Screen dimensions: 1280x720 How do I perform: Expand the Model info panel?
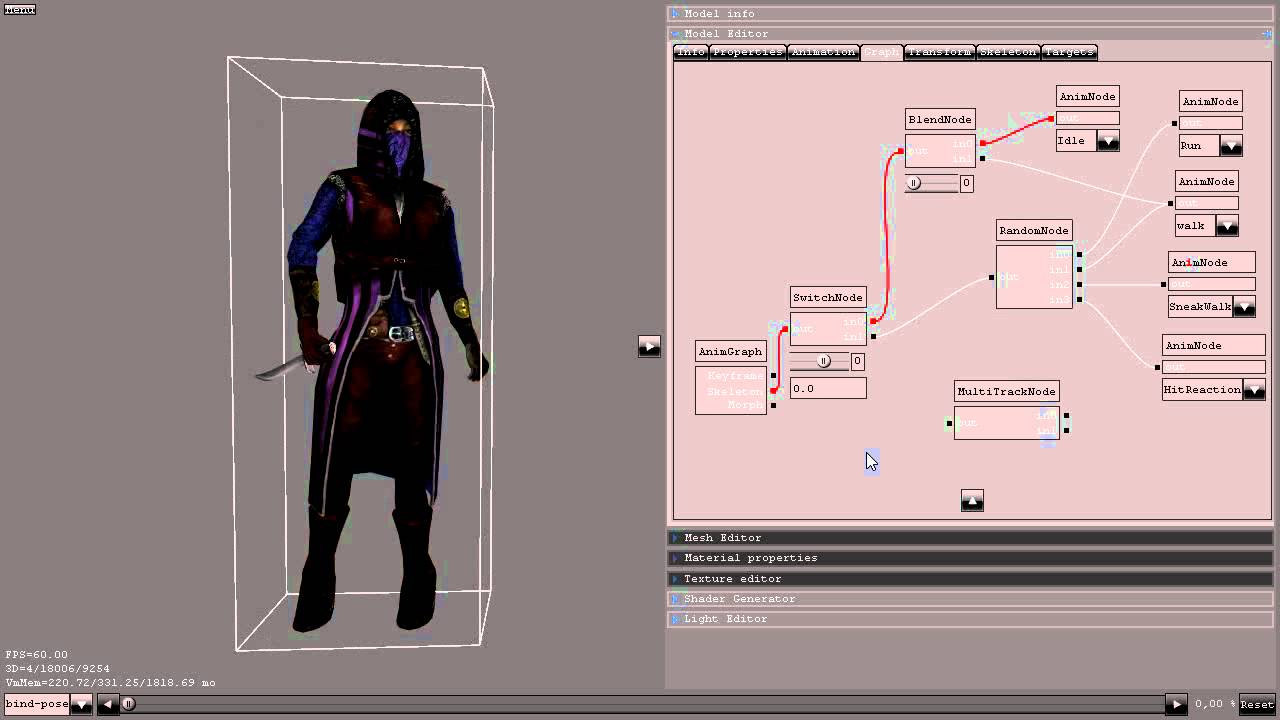(x=970, y=14)
